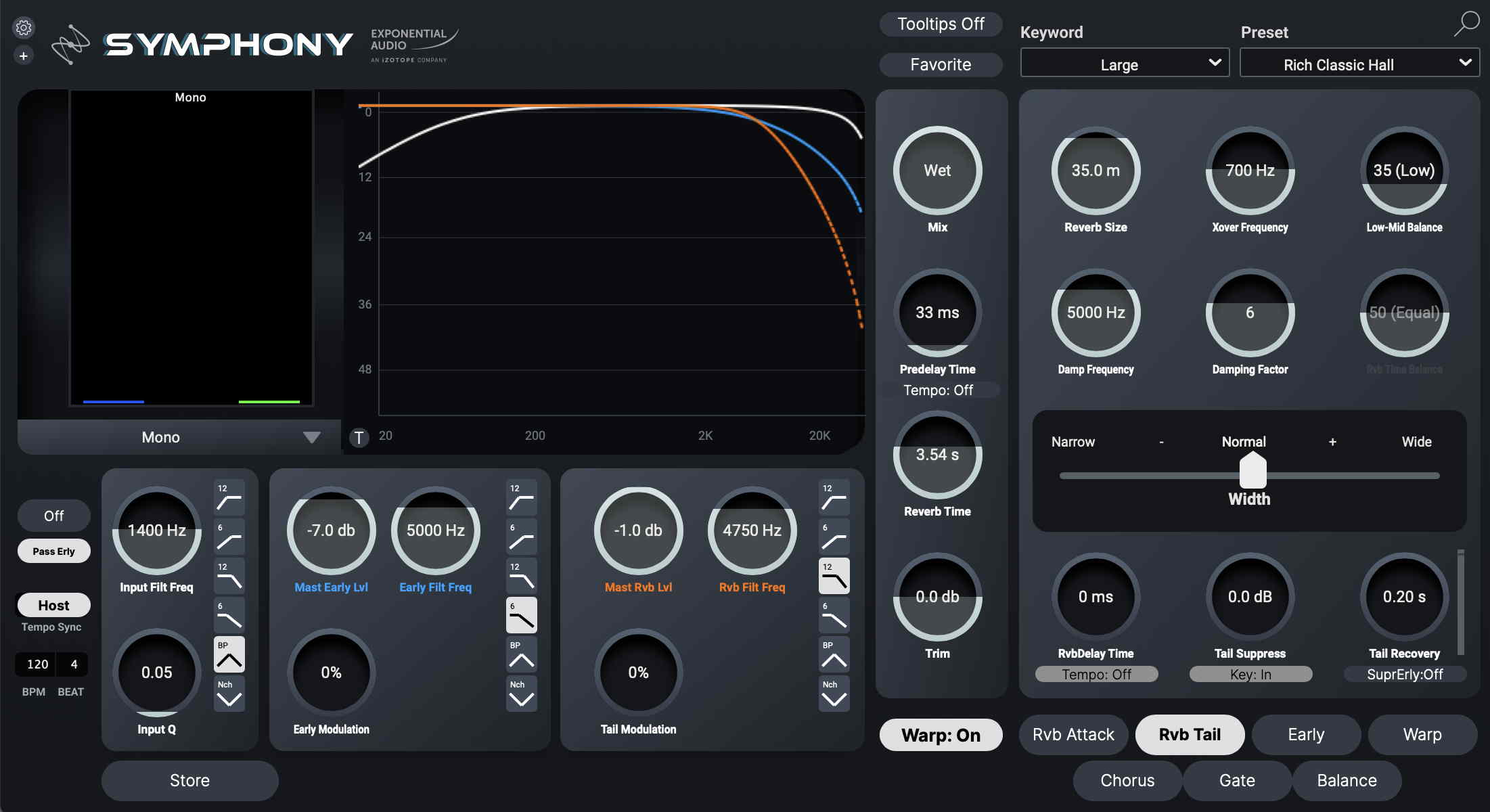Switch to the Balance tab
Viewport: 1490px width, 812px height.
click(1347, 781)
